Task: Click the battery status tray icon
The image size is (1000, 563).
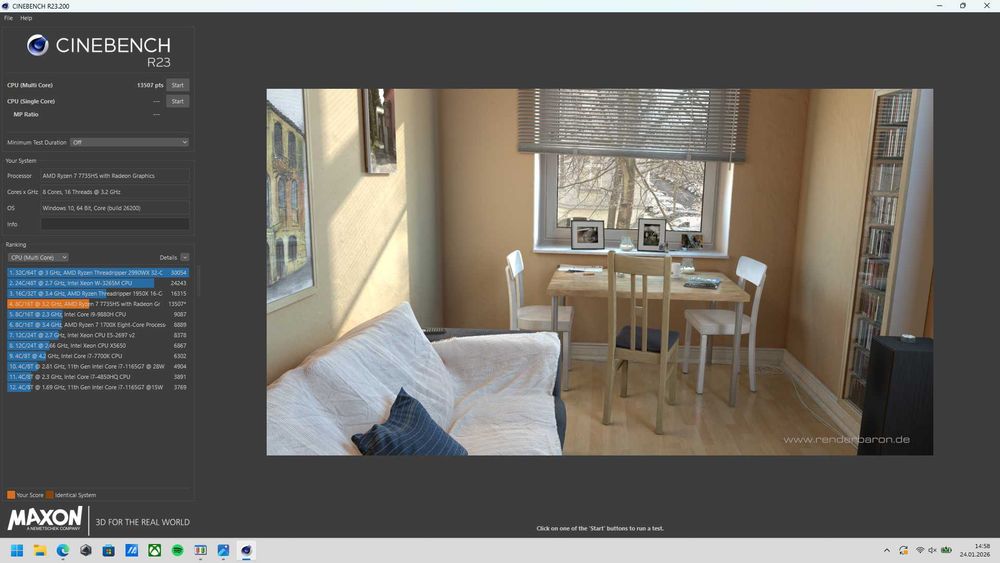Action: point(946,550)
